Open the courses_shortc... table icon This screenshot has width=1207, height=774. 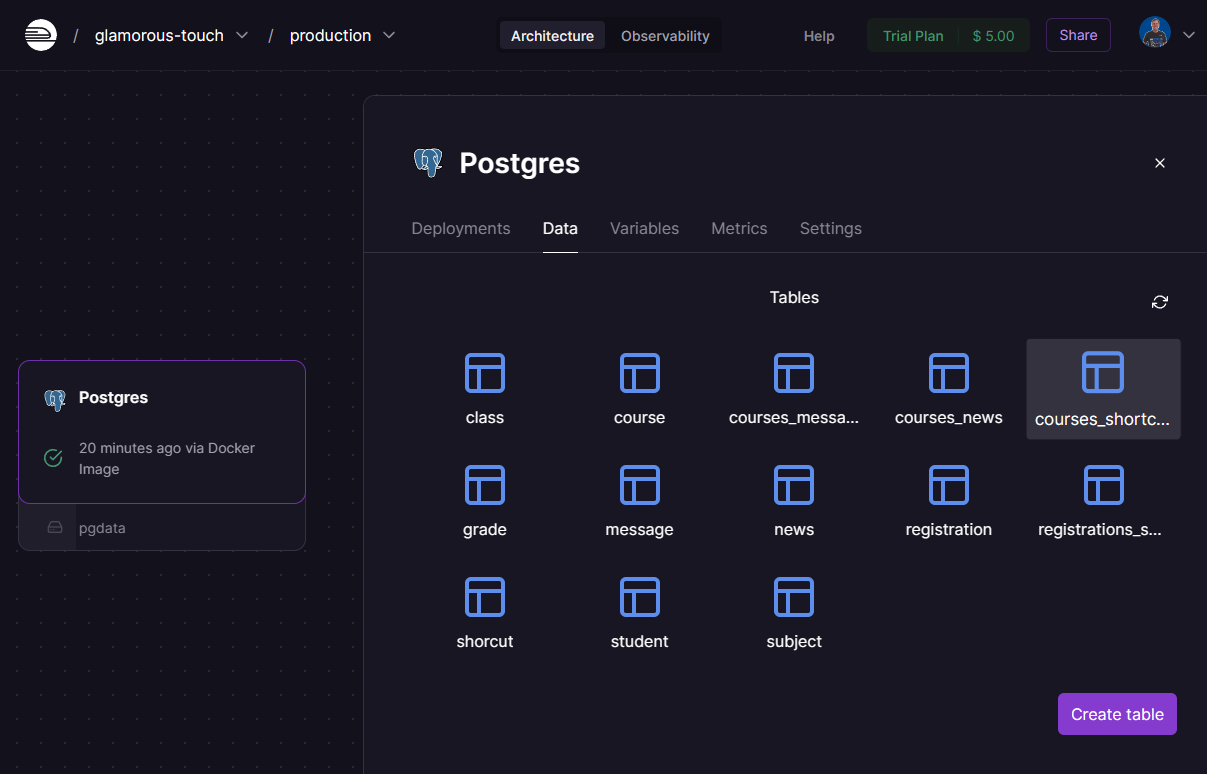pos(1103,372)
